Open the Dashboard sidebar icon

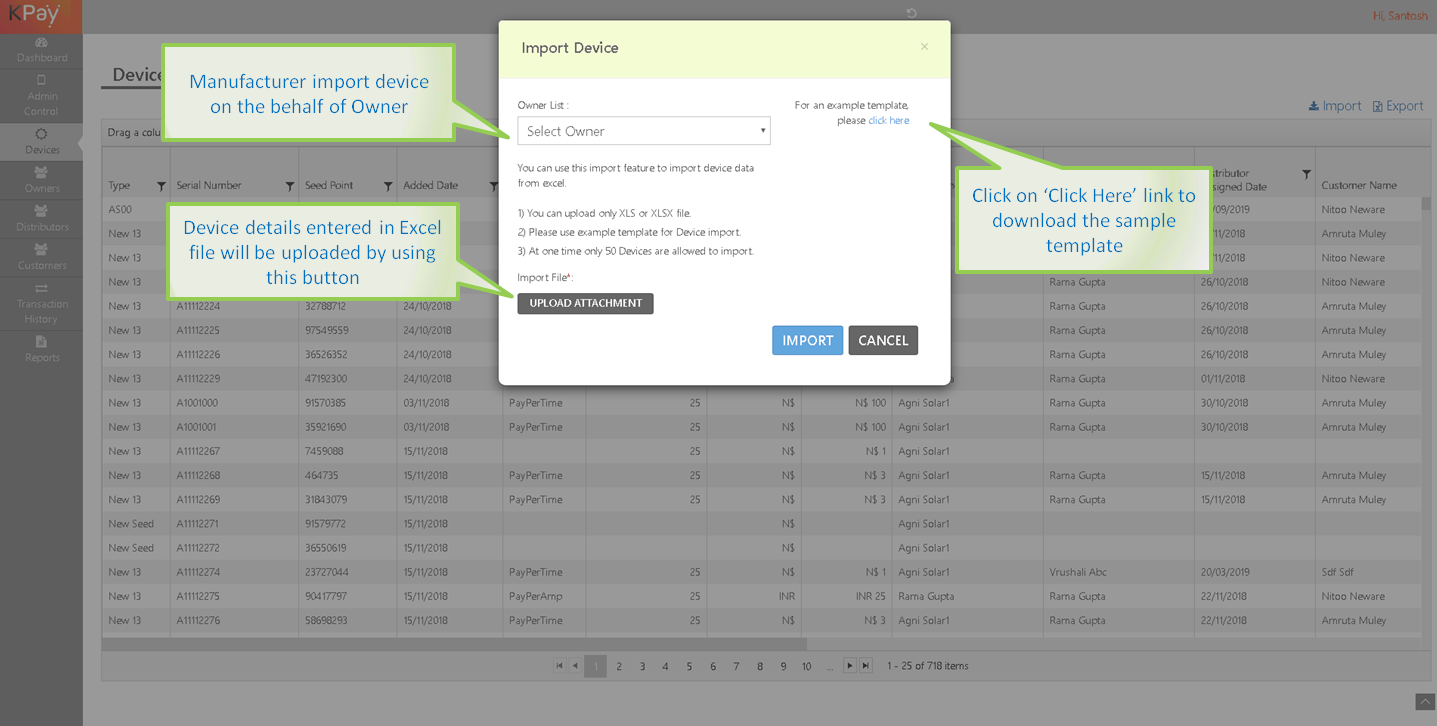[x=41, y=50]
